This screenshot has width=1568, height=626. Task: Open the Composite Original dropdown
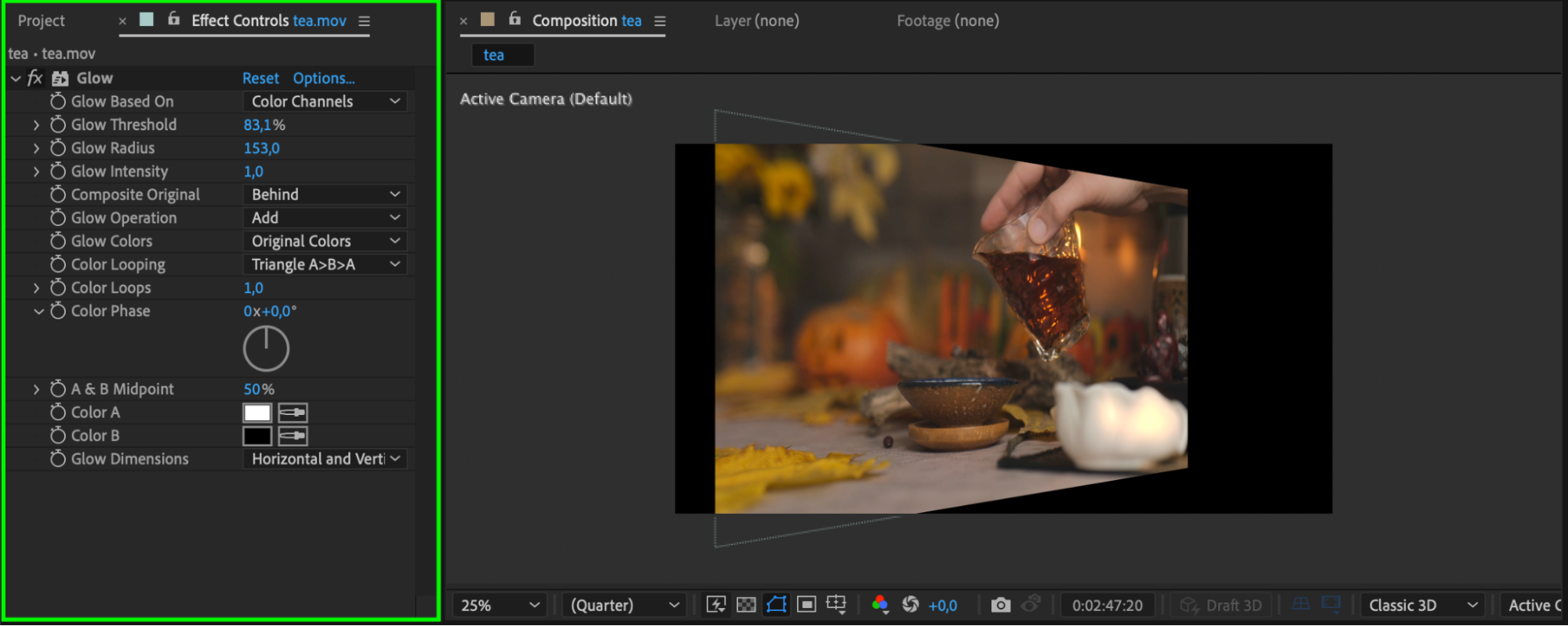tap(326, 195)
